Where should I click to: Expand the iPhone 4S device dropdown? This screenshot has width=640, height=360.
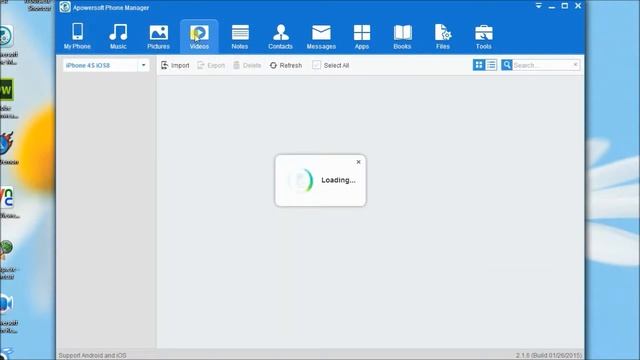(143, 65)
